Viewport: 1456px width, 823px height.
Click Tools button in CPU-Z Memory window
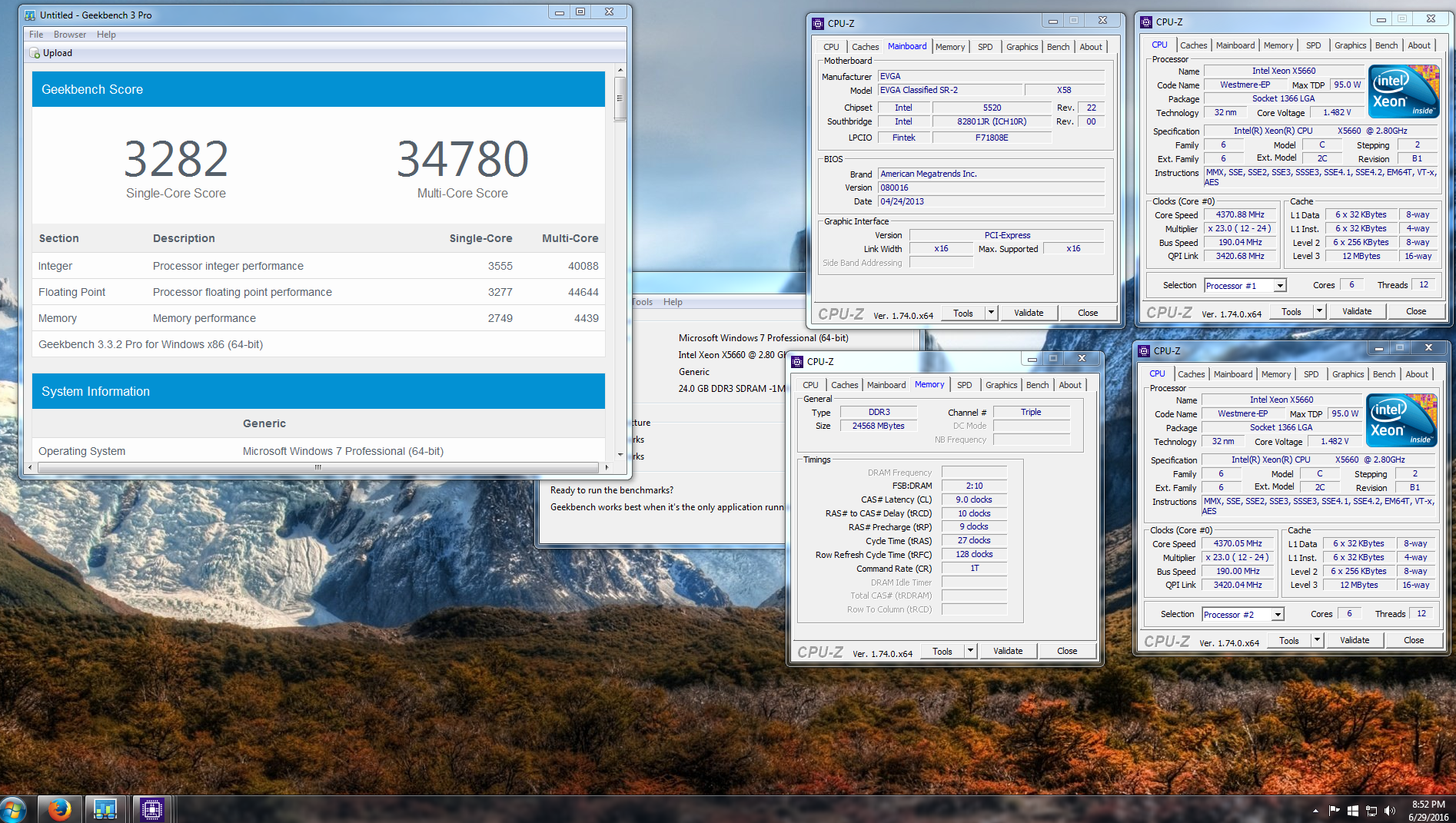pyautogui.click(x=942, y=651)
